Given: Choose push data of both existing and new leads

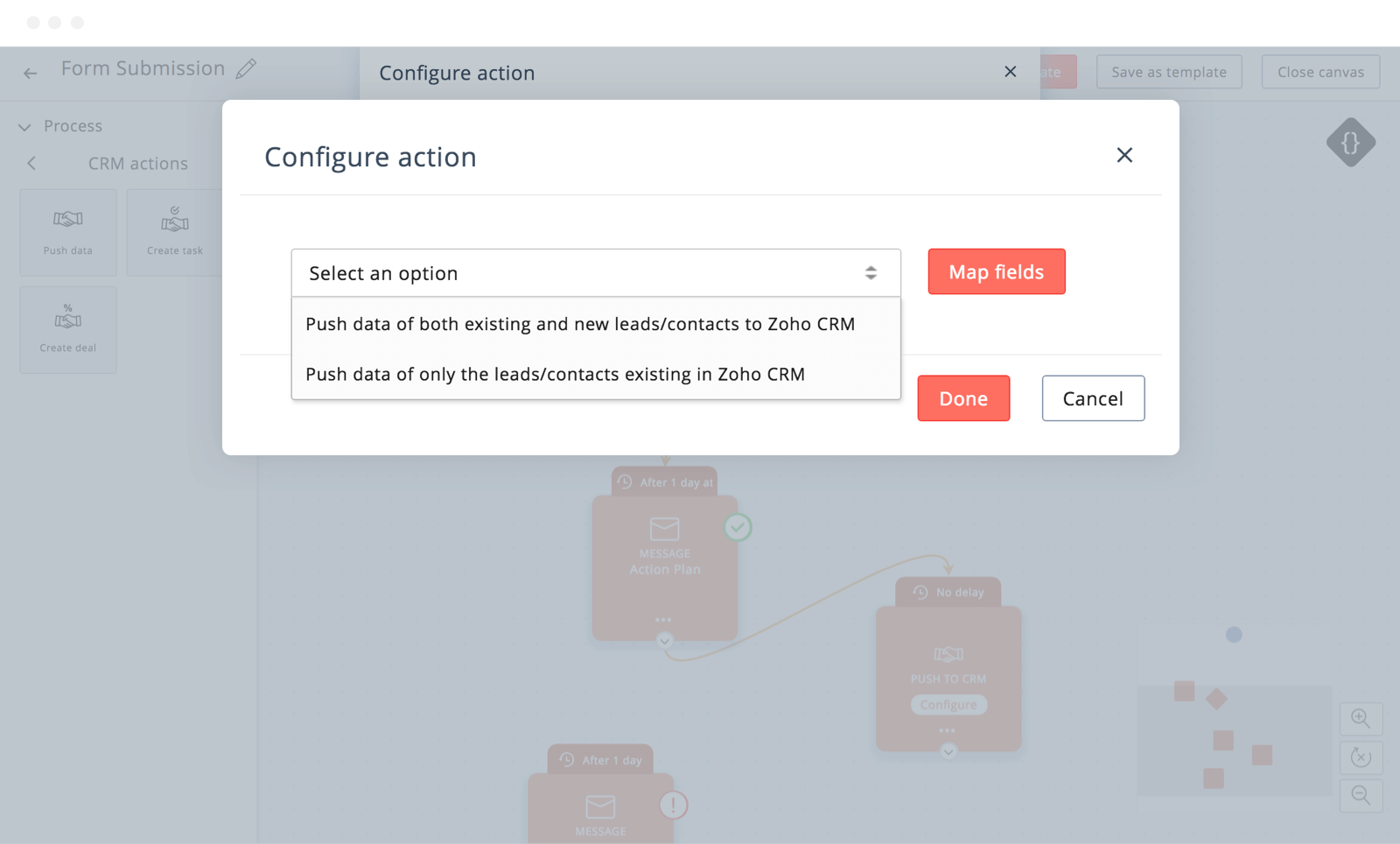Looking at the screenshot, I should (579, 324).
